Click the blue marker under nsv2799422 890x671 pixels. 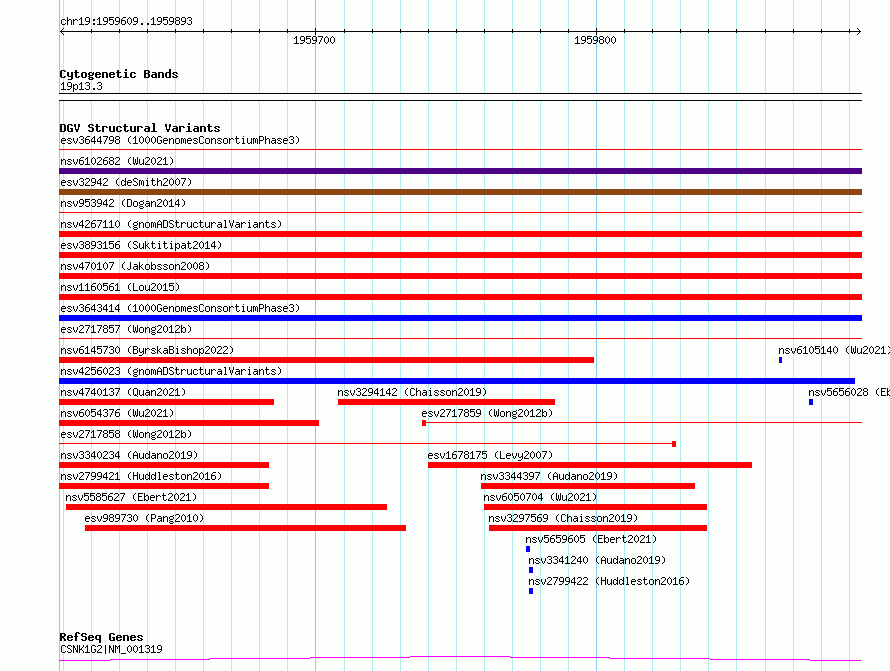coord(531,591)
